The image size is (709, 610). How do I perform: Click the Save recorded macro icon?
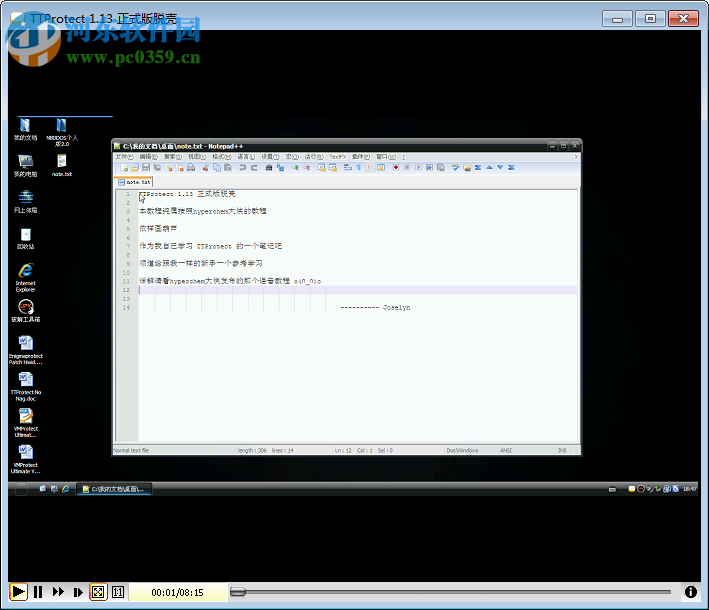(x=441, y=168)
